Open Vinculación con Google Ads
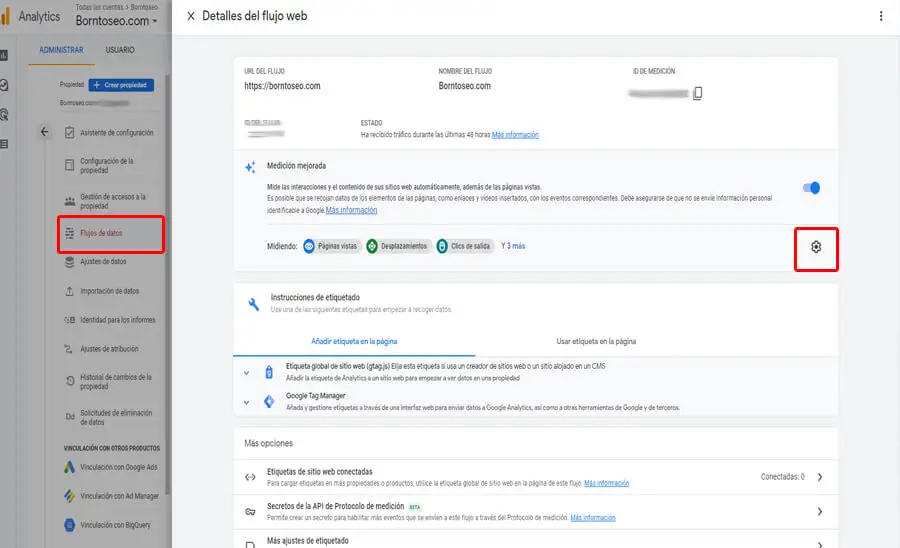Viewport: 900px width, 548px height. click(x=109, y=467)
